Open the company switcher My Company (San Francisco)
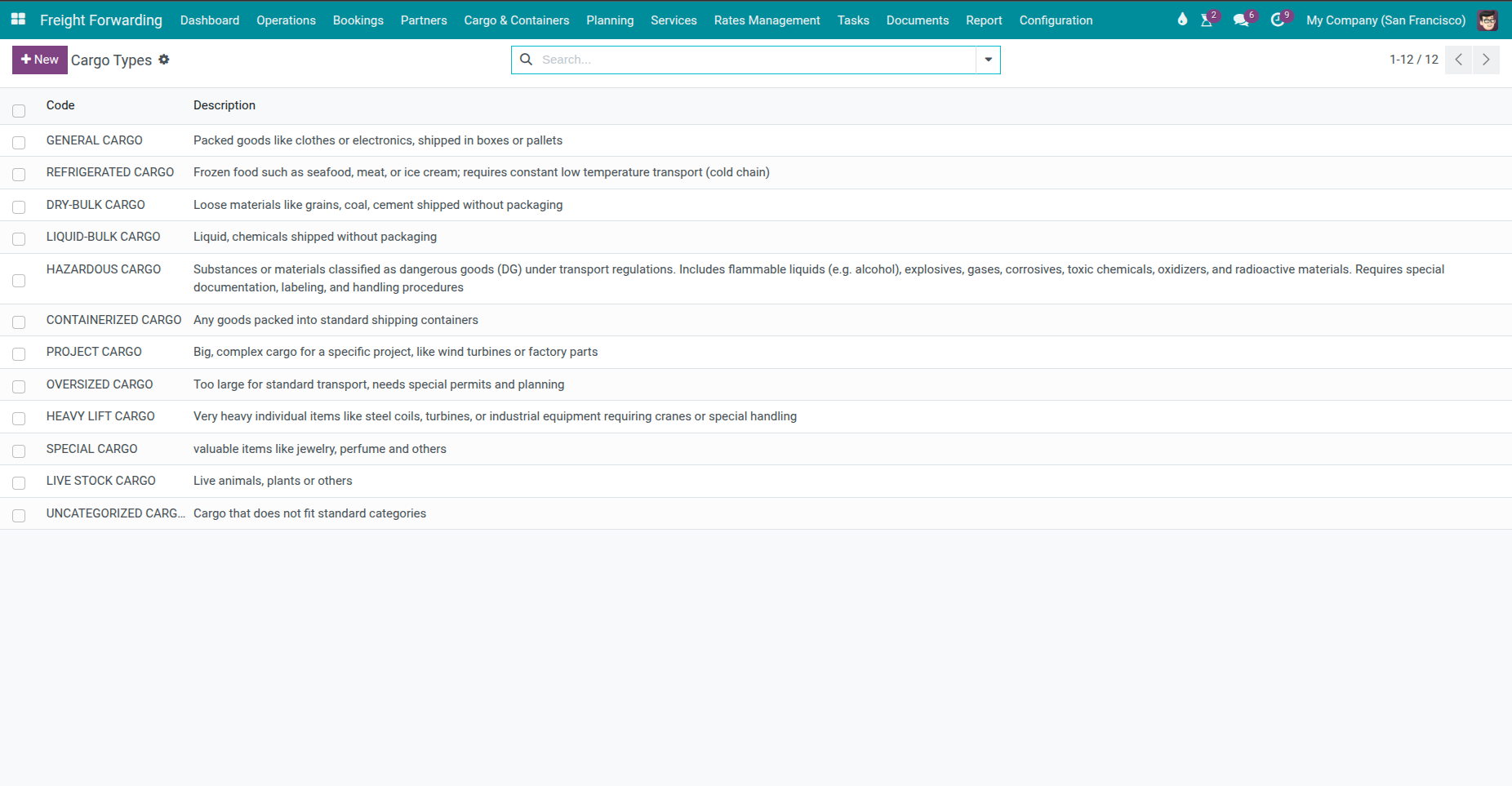1512x786 pixels. pyautogui.click(x=1385, y=20)
